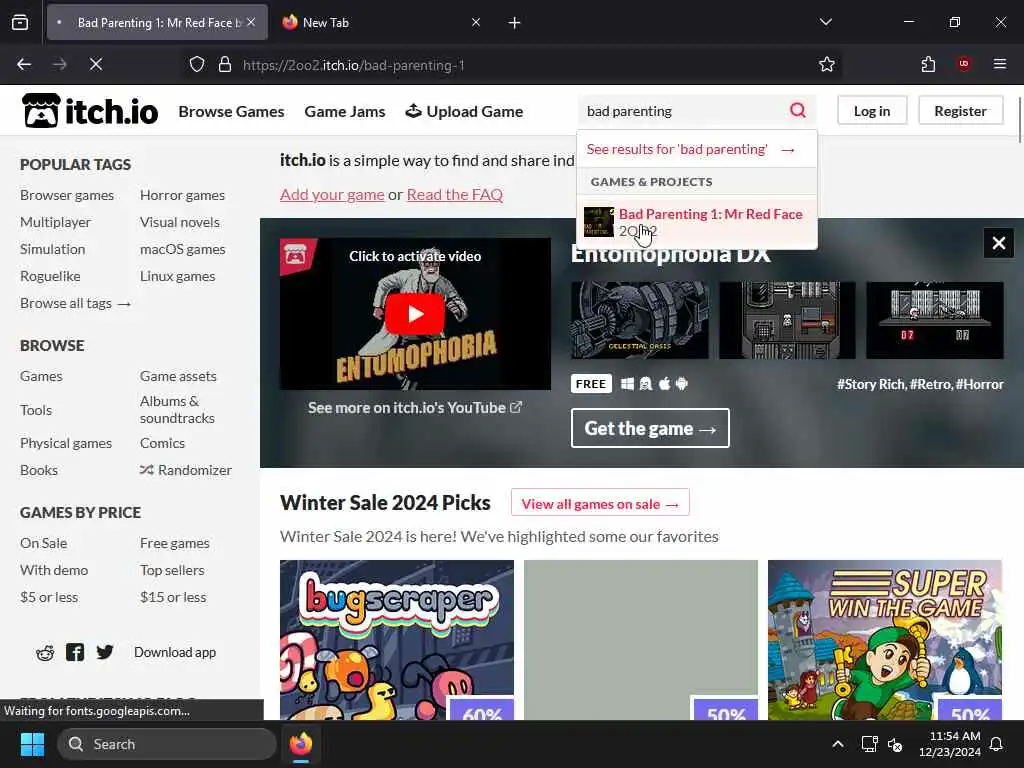Open uBlock Origin extension icon
The width and height of the screenshot is (1024, 768).
[x=963, y=64]
